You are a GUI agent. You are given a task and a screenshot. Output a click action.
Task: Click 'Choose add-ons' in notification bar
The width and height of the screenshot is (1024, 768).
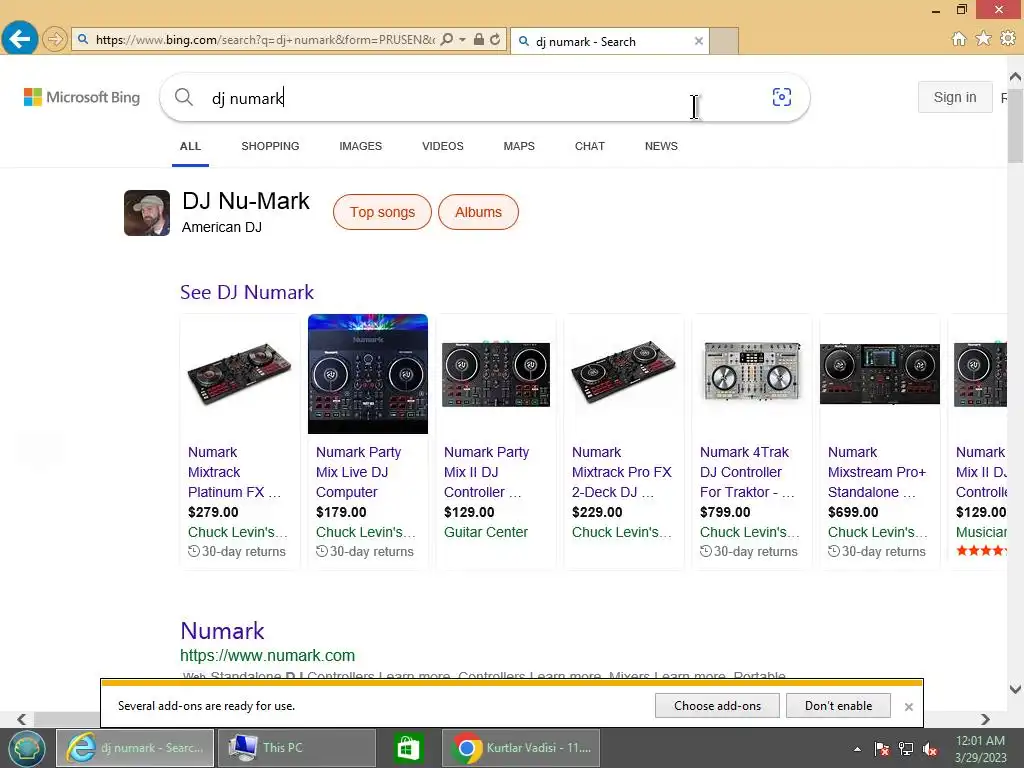click(717, 706)
